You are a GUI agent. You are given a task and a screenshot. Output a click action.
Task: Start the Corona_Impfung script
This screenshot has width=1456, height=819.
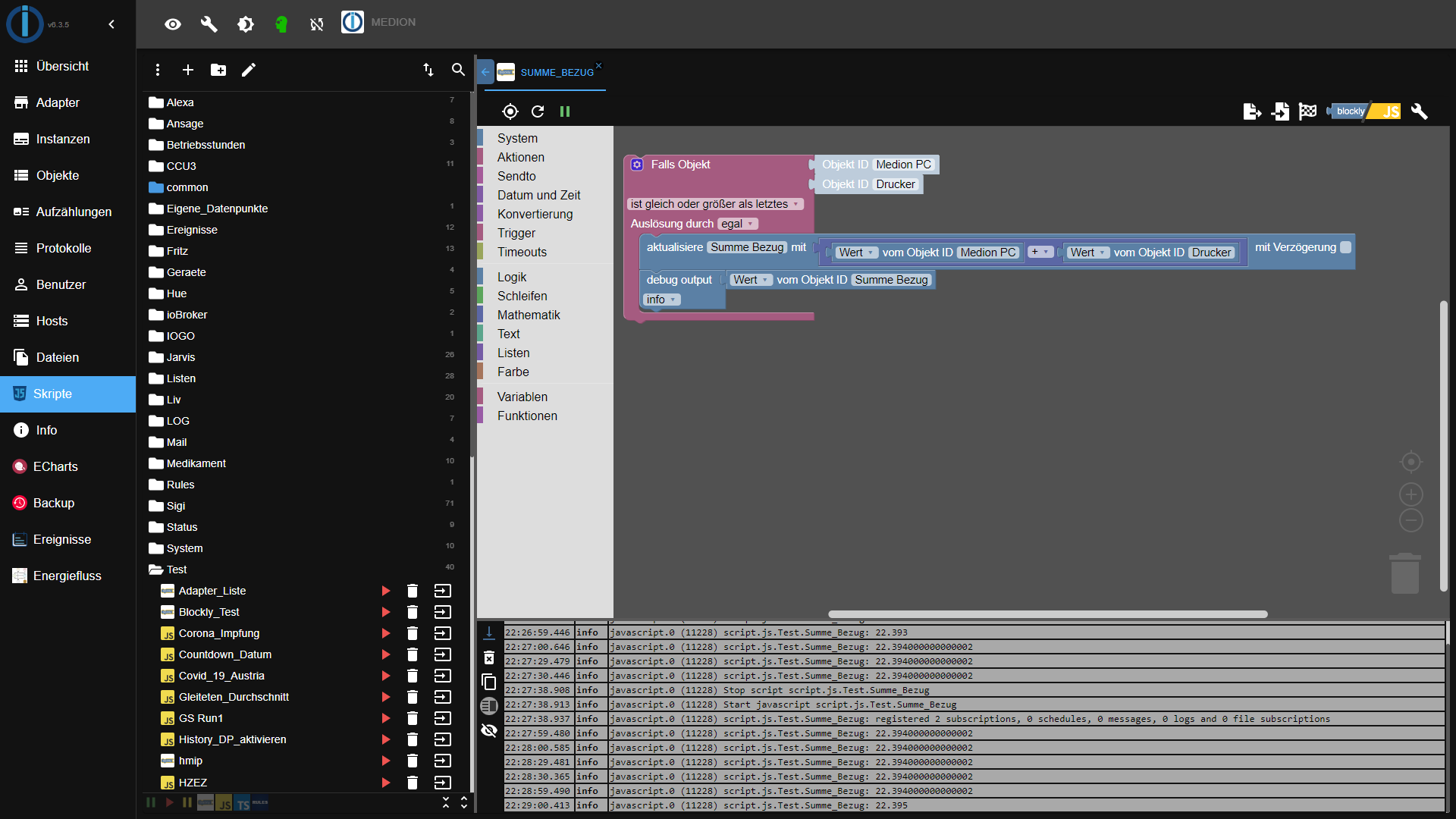386,633
